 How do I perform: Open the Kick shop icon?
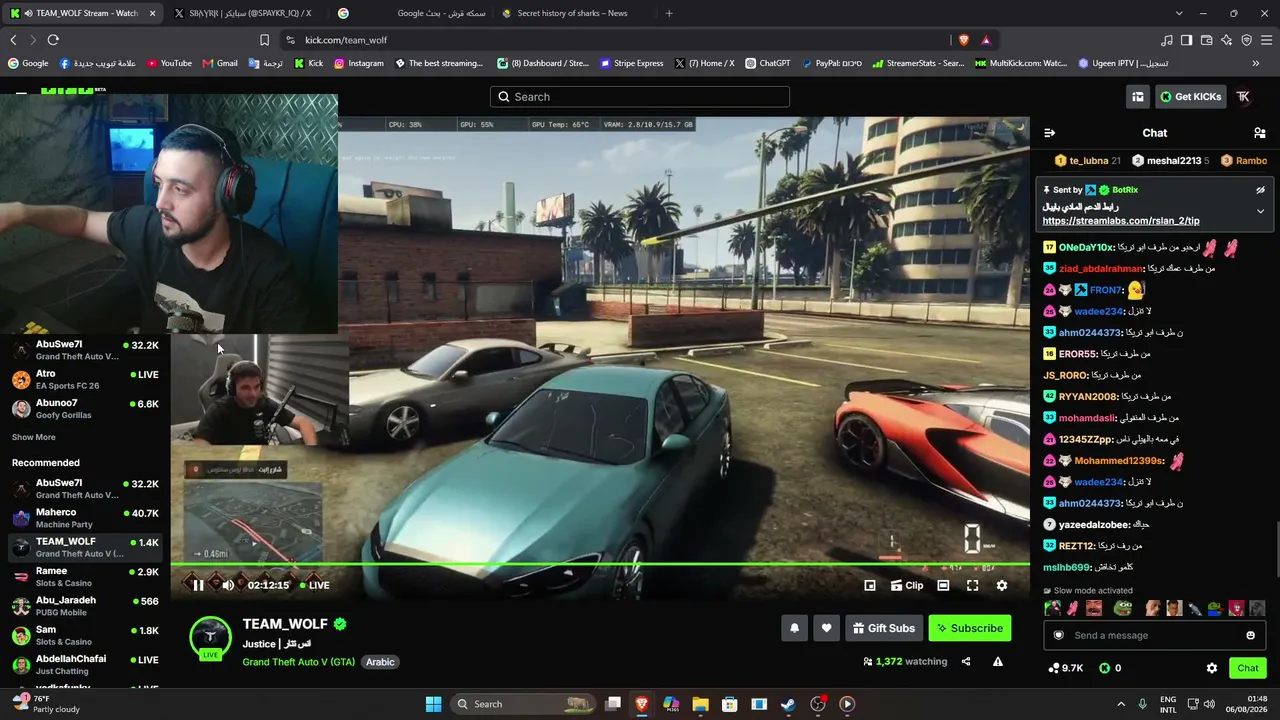point(1138,97)
